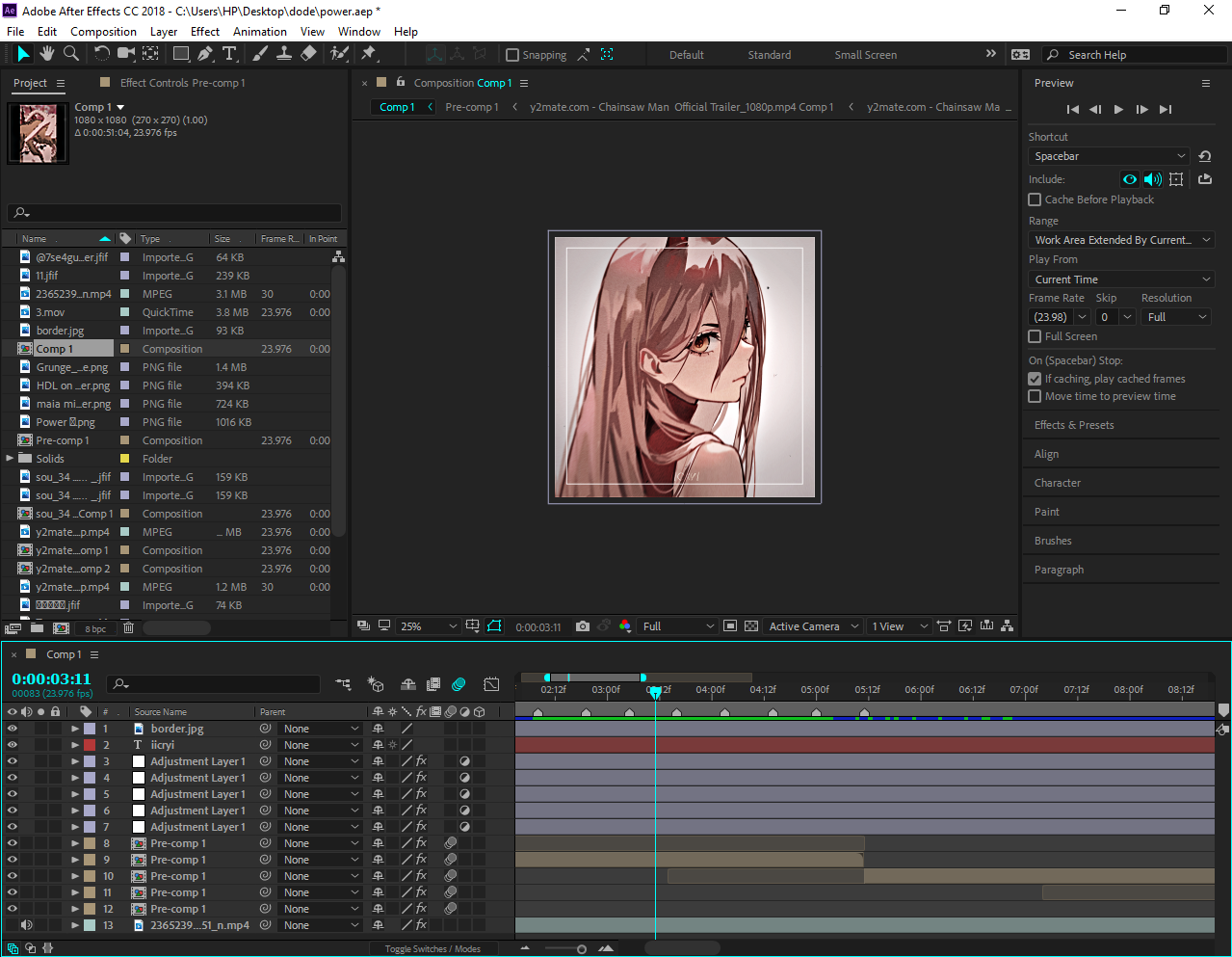
Task: Uncheck If caching, play cached frames
Action: click(1035, 379)
